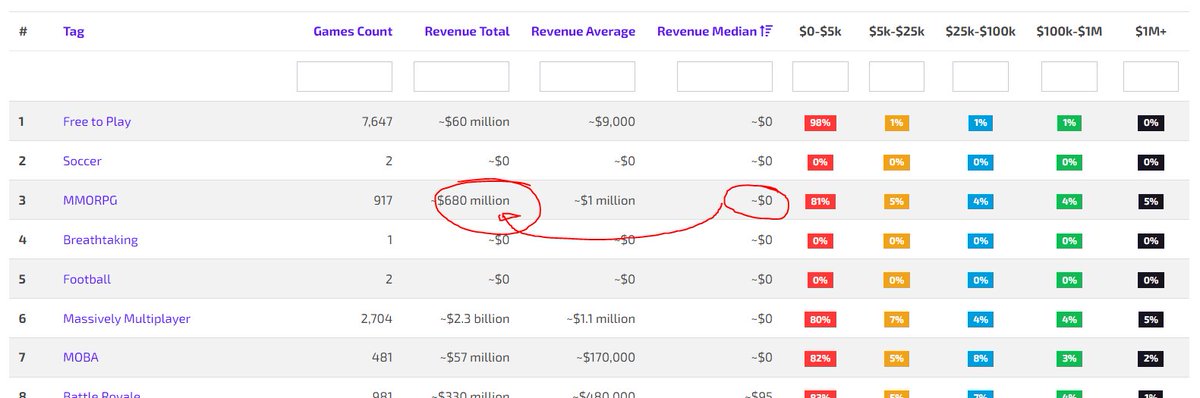The height and width of the screenshot is (398, 1200).
Task: Focus the Revenue Average filter input
Action: click(587, 77)
